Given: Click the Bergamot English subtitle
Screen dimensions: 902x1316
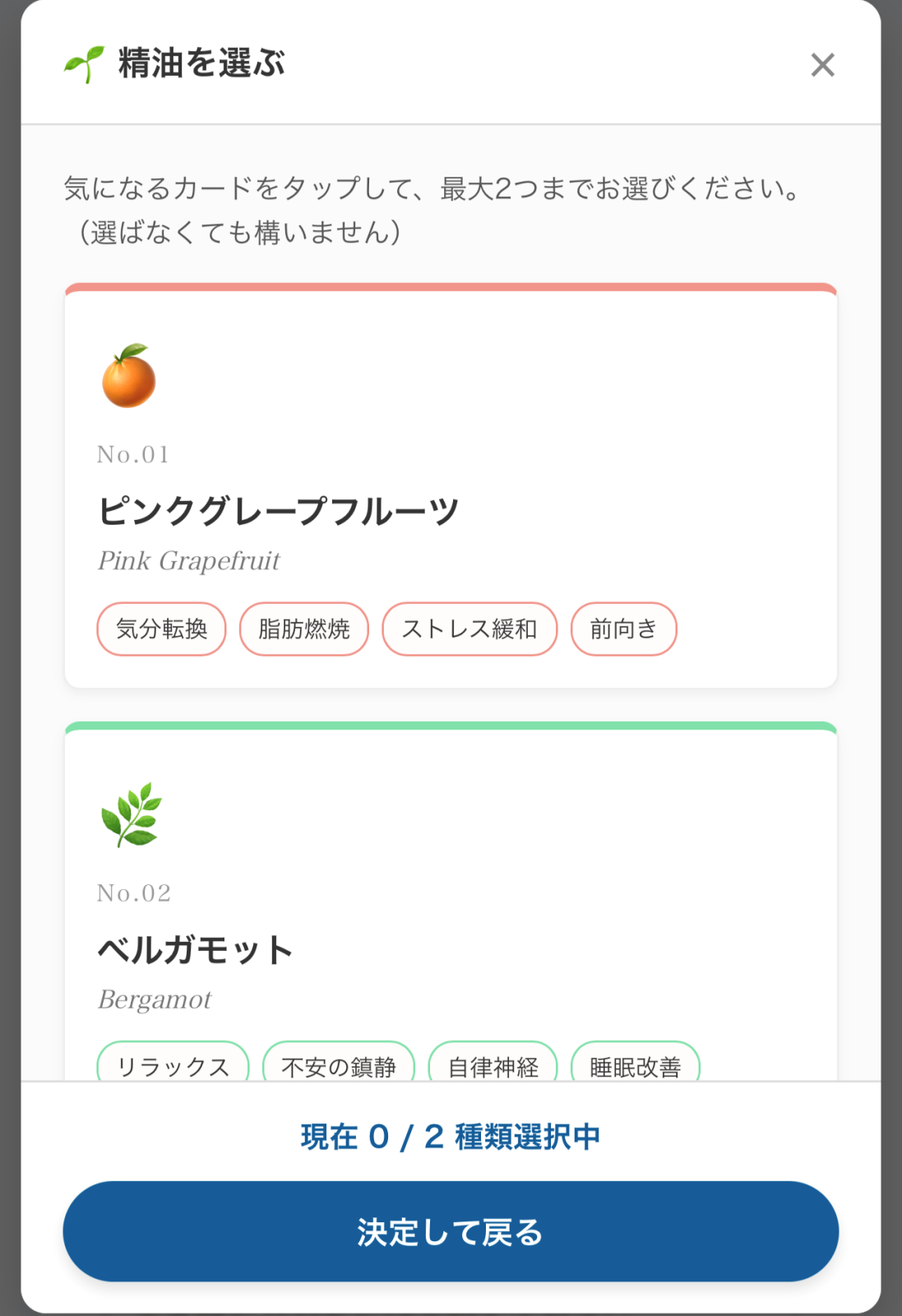Looking at the screenshot, I should pos(155,999).
